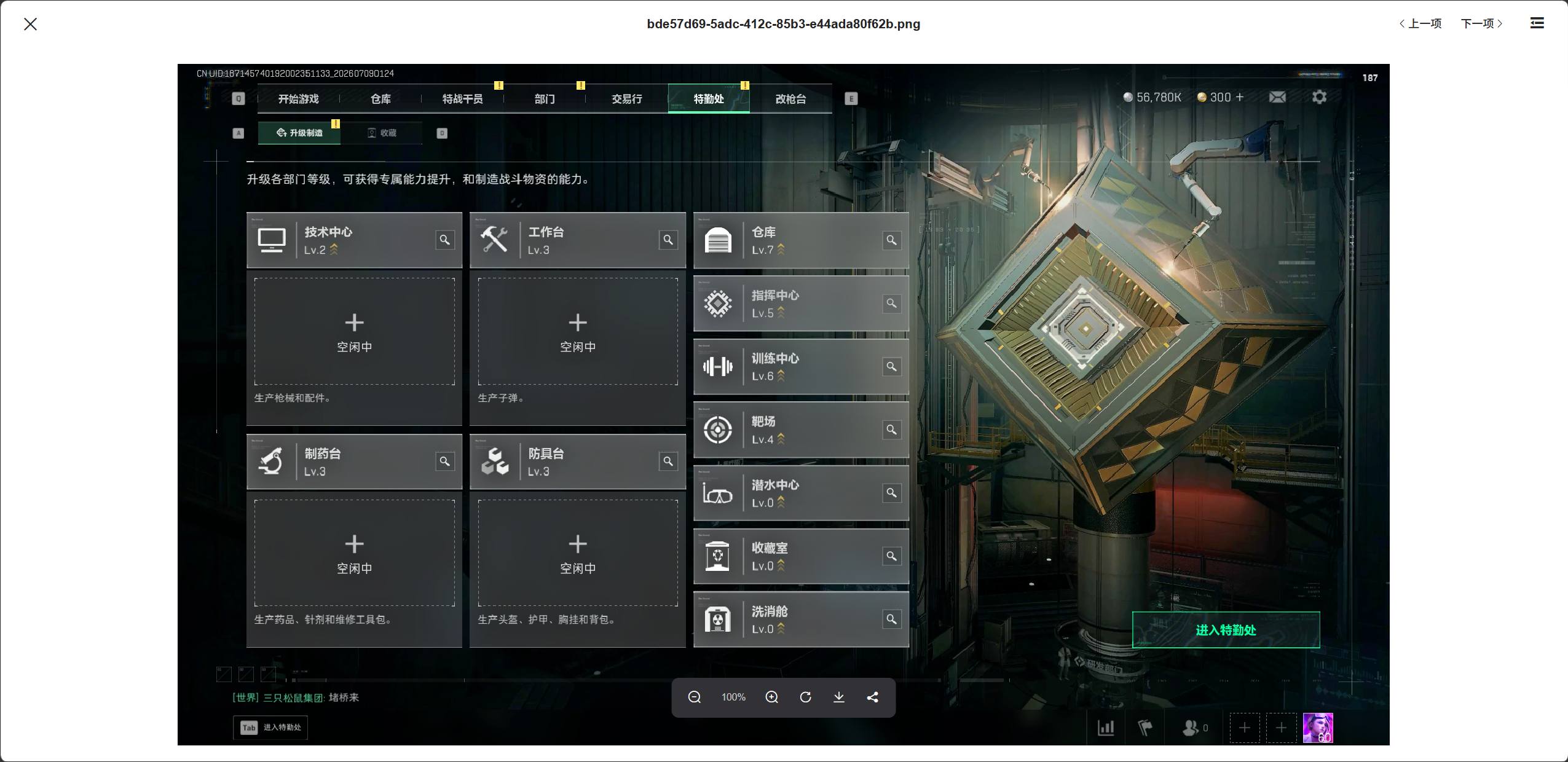Screen dimensions: 1568x762
Task: Add production in 工作台 idle slot
Action: pyautogui.click(x=578, y=331)
